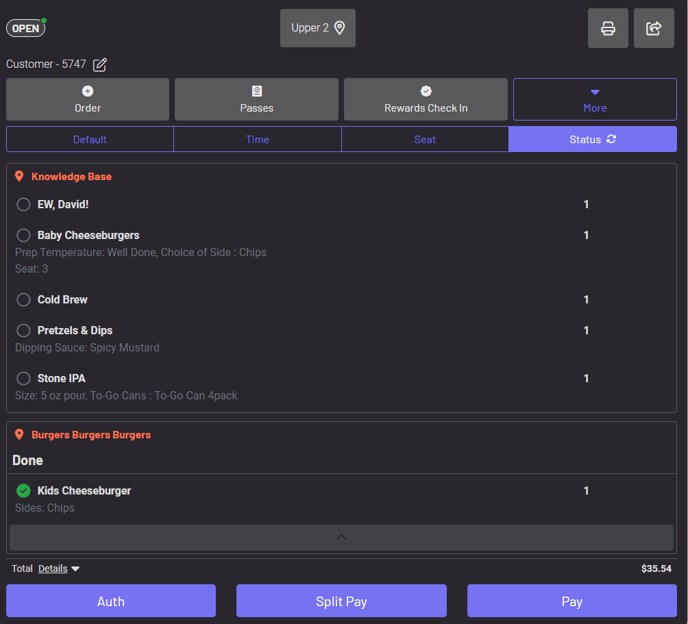The width and height of the screenshot is (688, 624).
Task: Uncheck the Kids Cheeseburger done checkmark
Action: coord(24,491)
